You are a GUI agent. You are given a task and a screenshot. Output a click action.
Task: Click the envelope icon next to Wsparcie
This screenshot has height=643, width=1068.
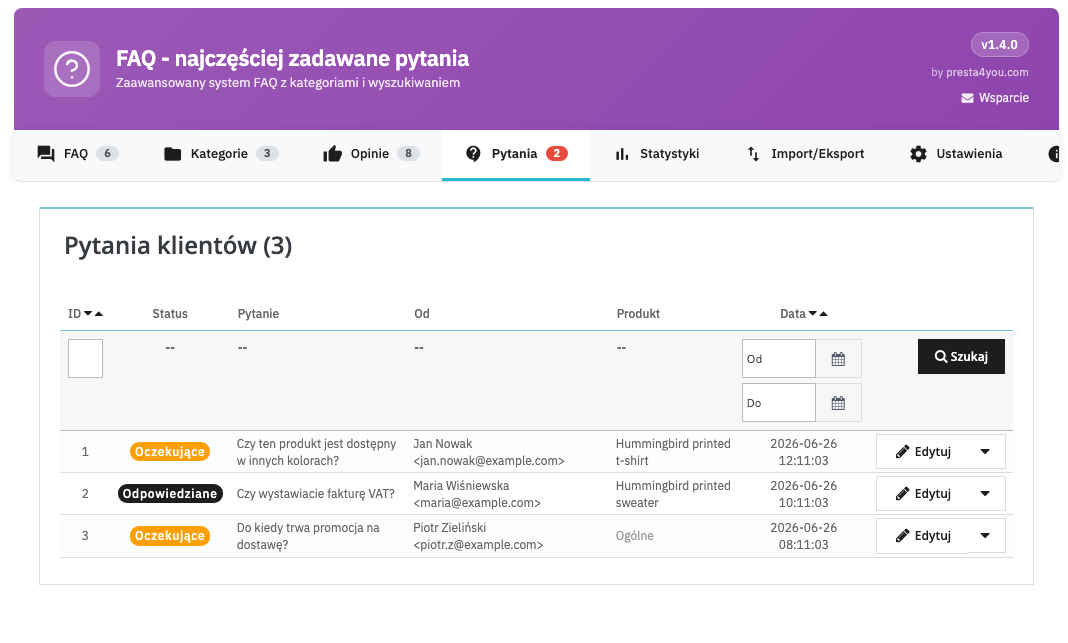(967, 98)
